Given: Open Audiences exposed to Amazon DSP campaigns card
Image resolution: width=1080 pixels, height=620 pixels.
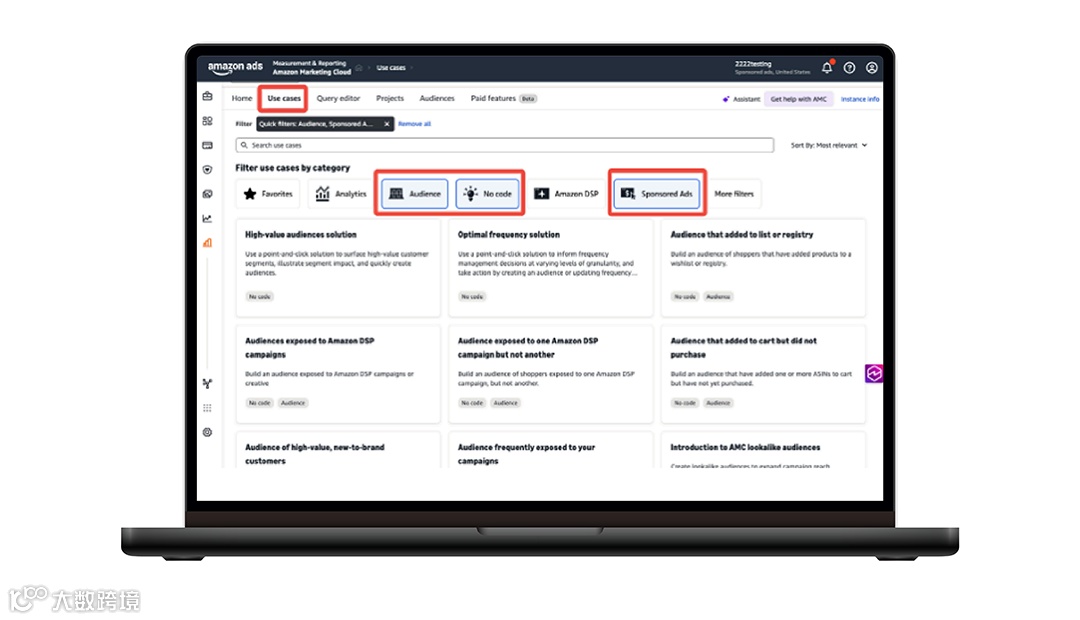Looking at the screenshot, I should (x=338, y=374).
